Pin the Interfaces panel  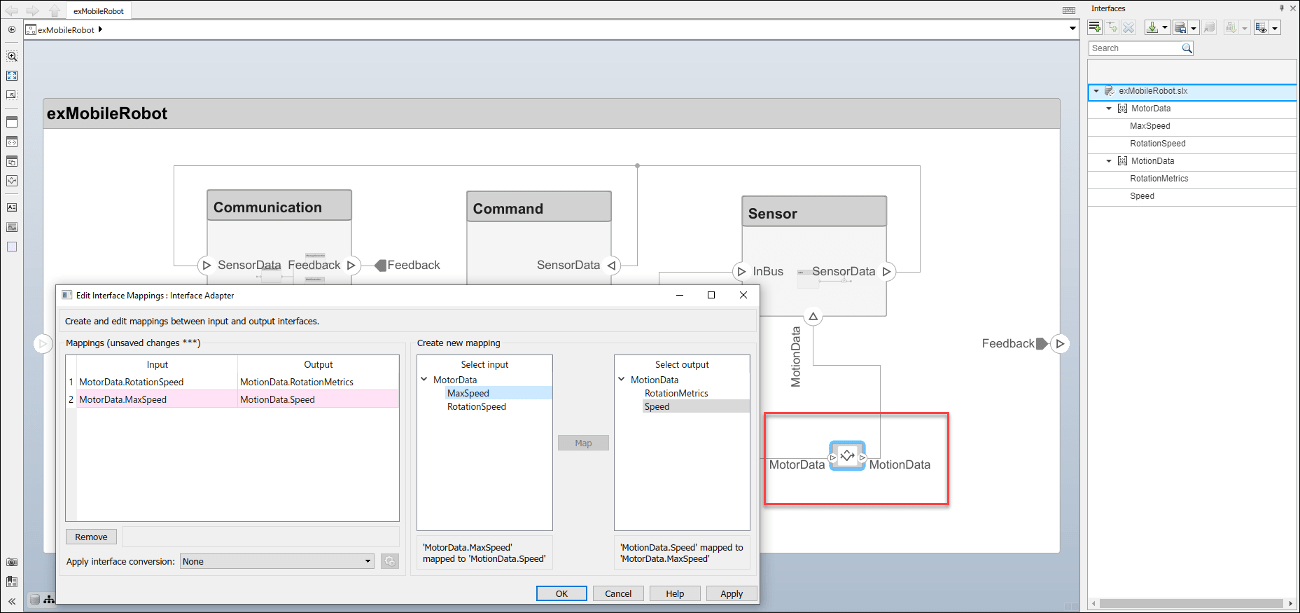tap(1284, 8)
